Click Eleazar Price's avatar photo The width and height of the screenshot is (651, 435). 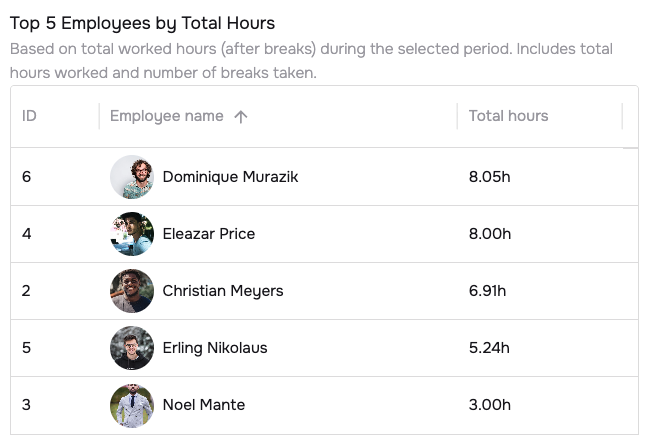click(132, 234)
